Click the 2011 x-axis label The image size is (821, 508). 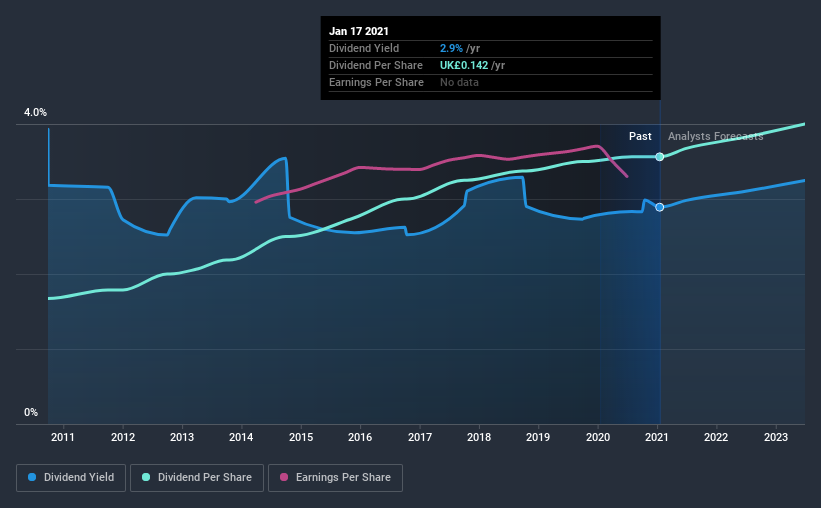click(63, 437)
